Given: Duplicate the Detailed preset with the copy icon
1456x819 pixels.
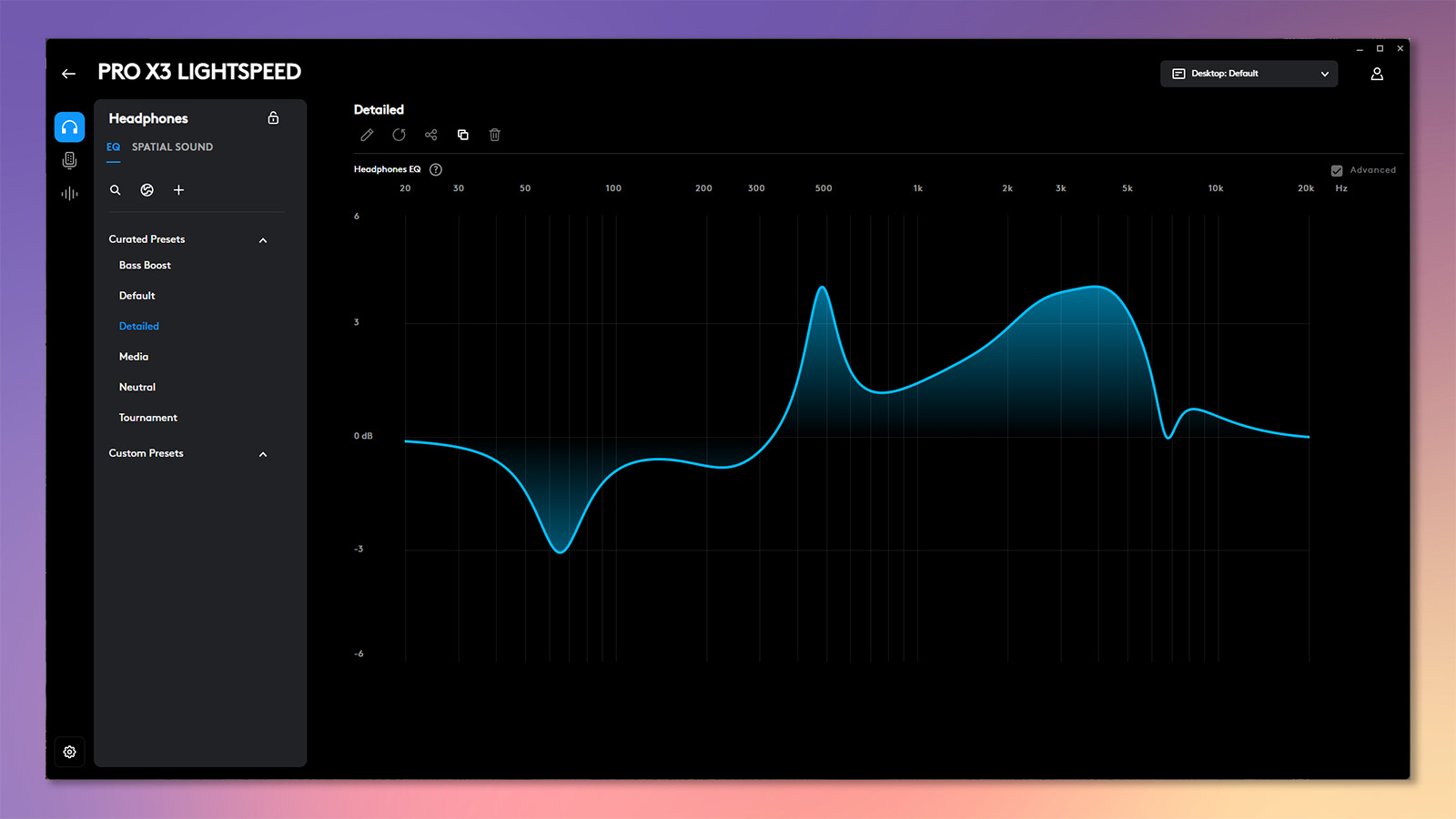Looking at the screenshot, I should pos(462,135).
